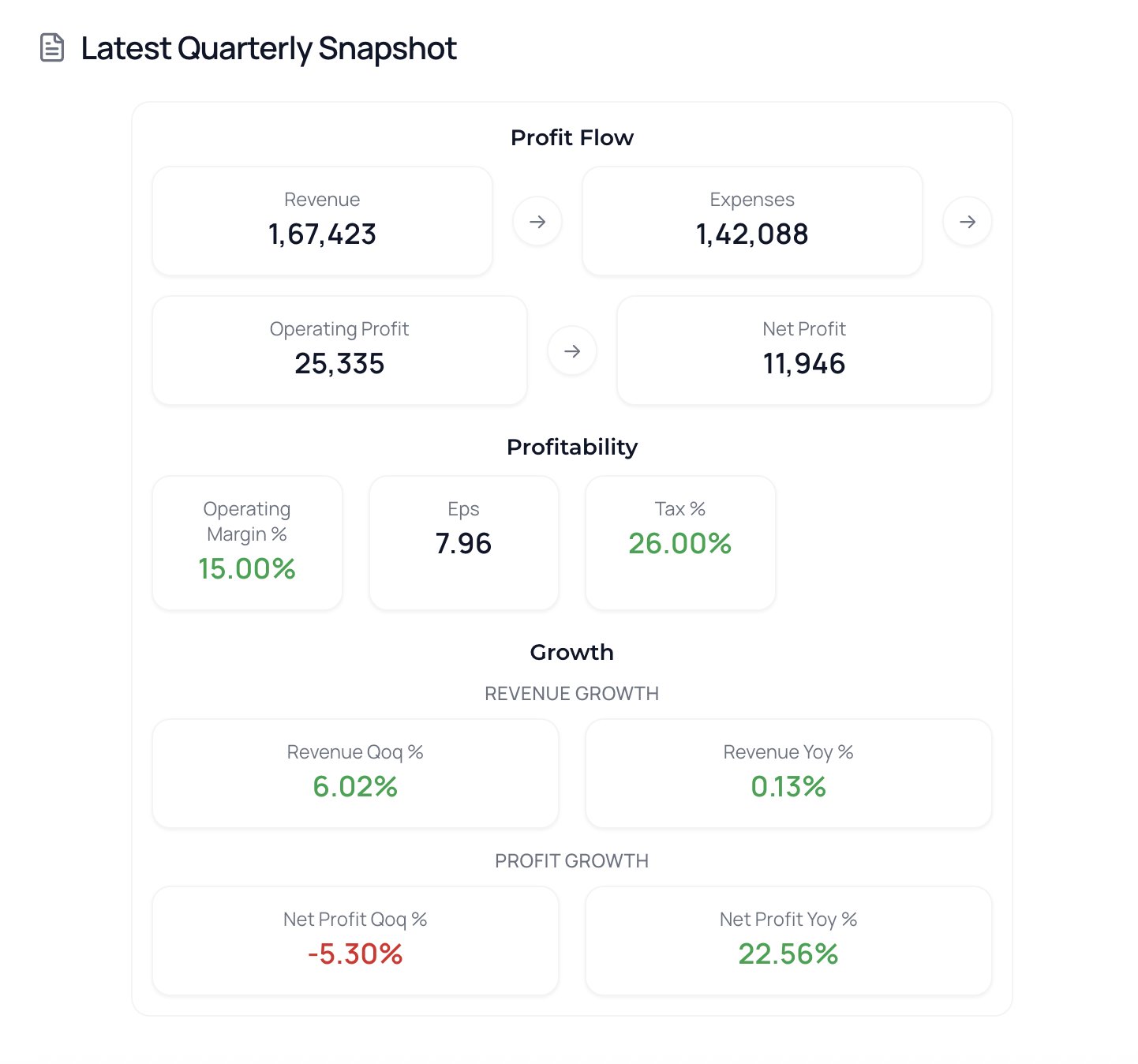The width and height of the screenshot is (1138, 1064).
Task: Open the Operating Margin % card
Action: (247, 543)
